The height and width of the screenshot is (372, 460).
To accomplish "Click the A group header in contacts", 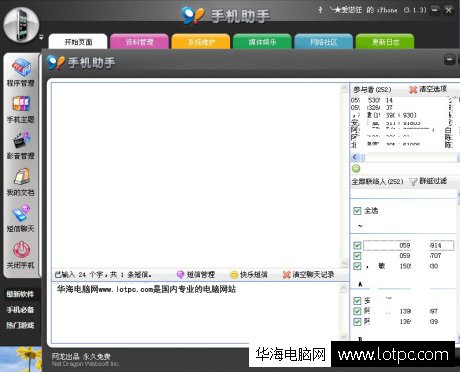I will point(360,284).
